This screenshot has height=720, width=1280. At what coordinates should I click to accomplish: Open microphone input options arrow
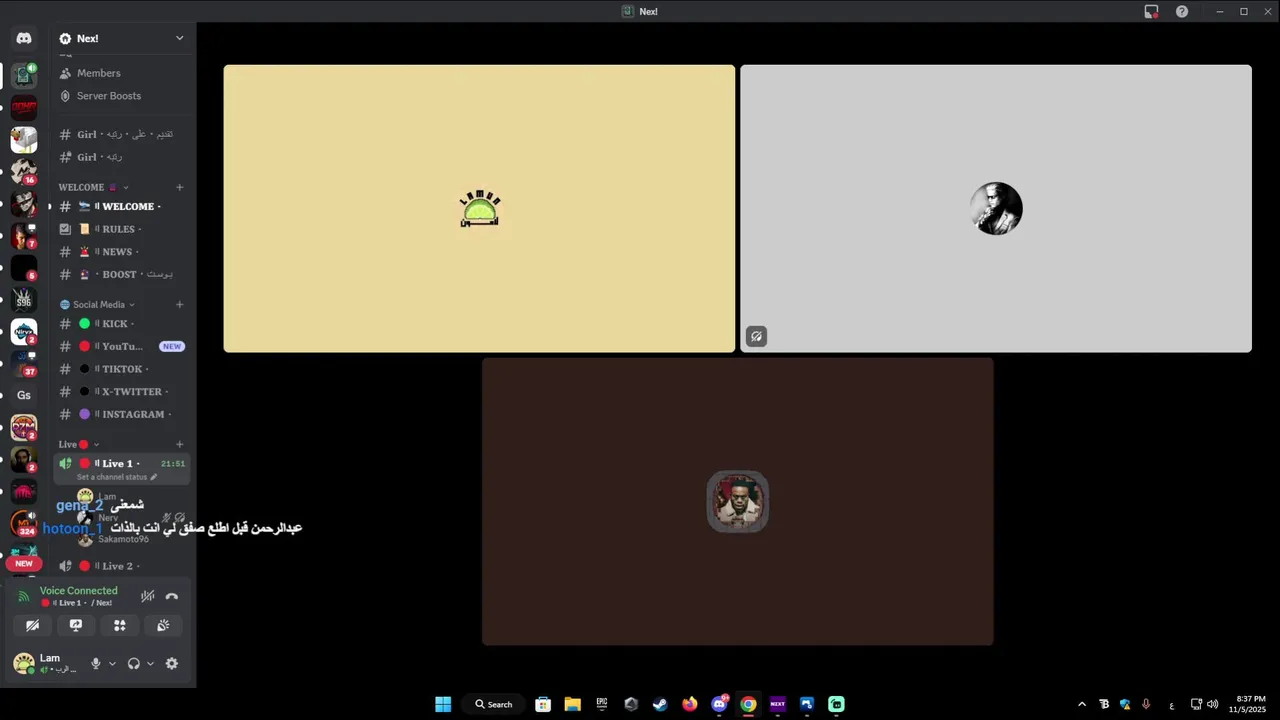[x=112, y=663]
